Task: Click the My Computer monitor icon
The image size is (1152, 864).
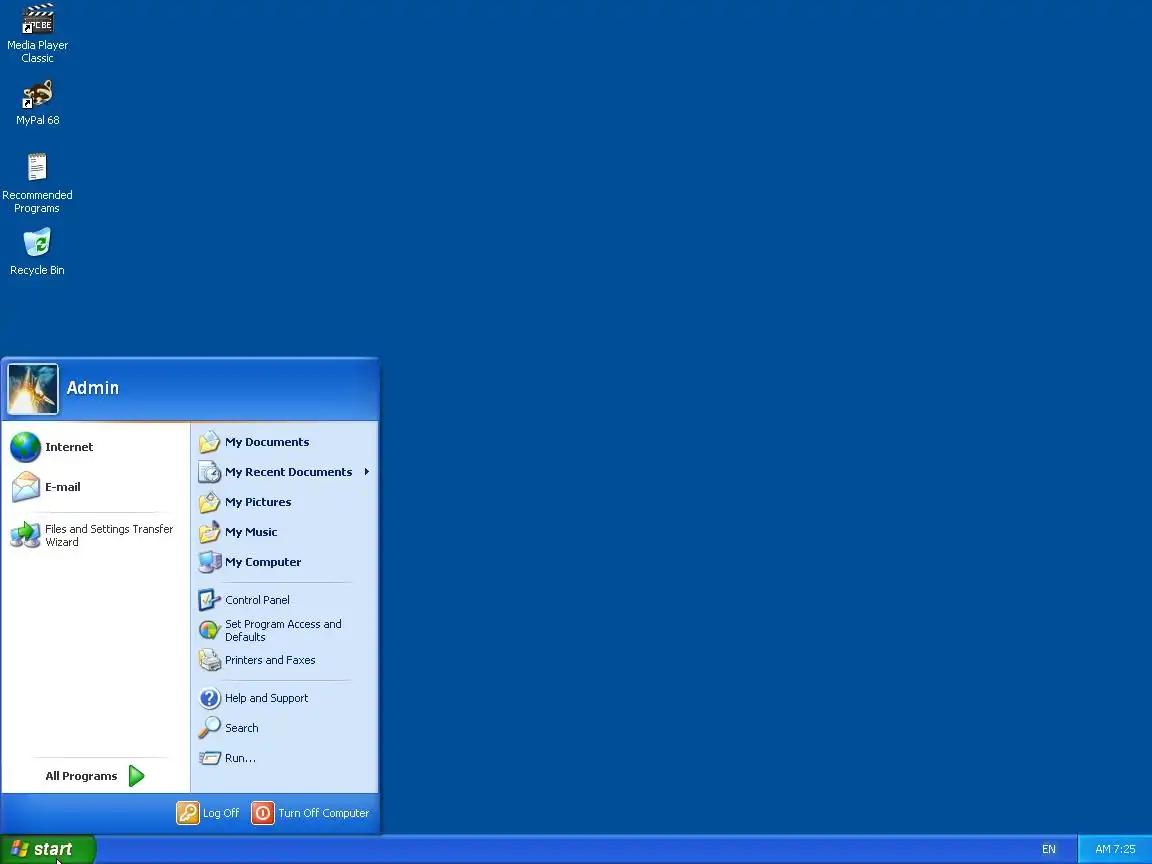Action: tap(209, 562)
